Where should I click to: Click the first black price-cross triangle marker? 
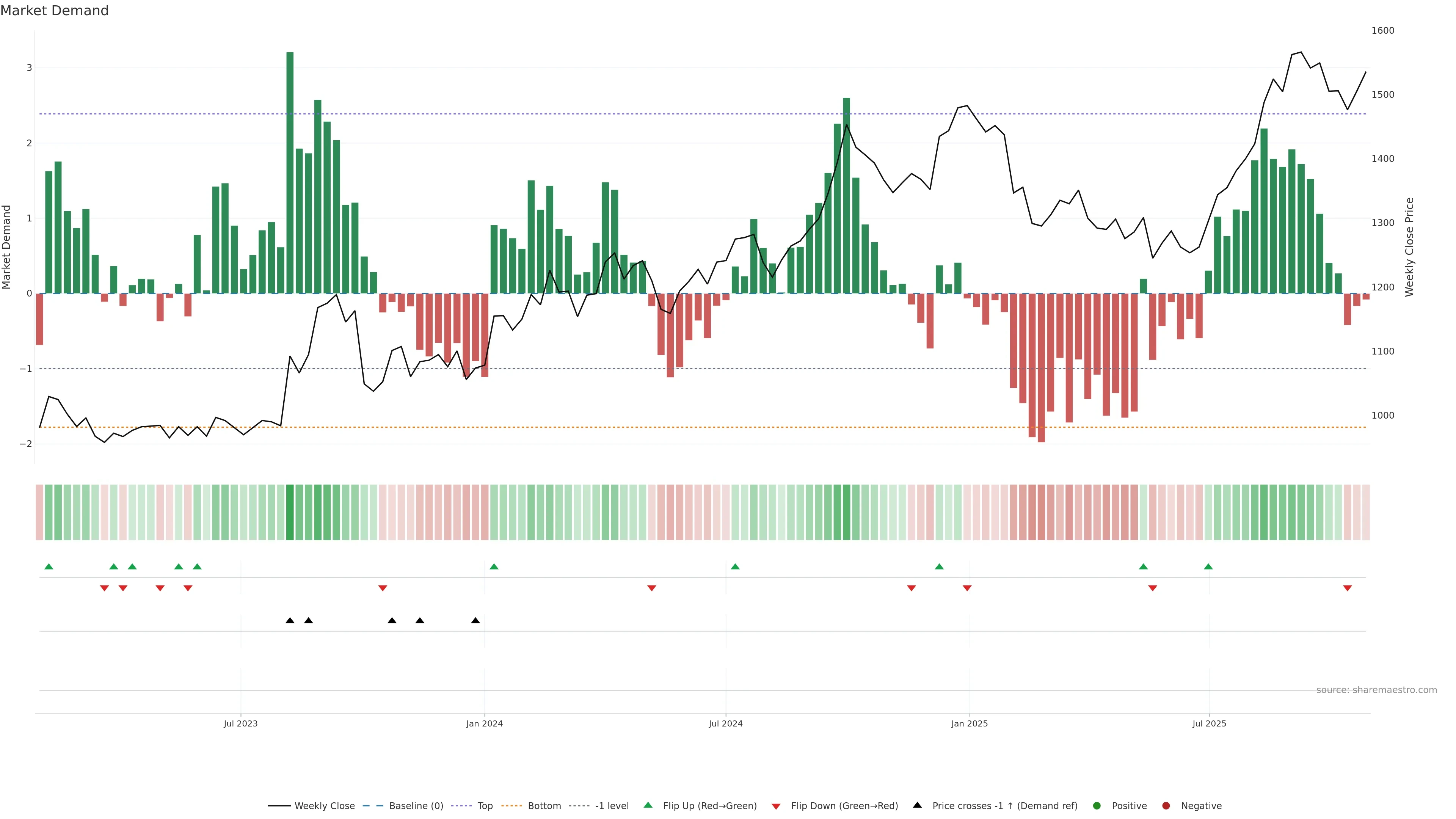[x=290, y=621]
